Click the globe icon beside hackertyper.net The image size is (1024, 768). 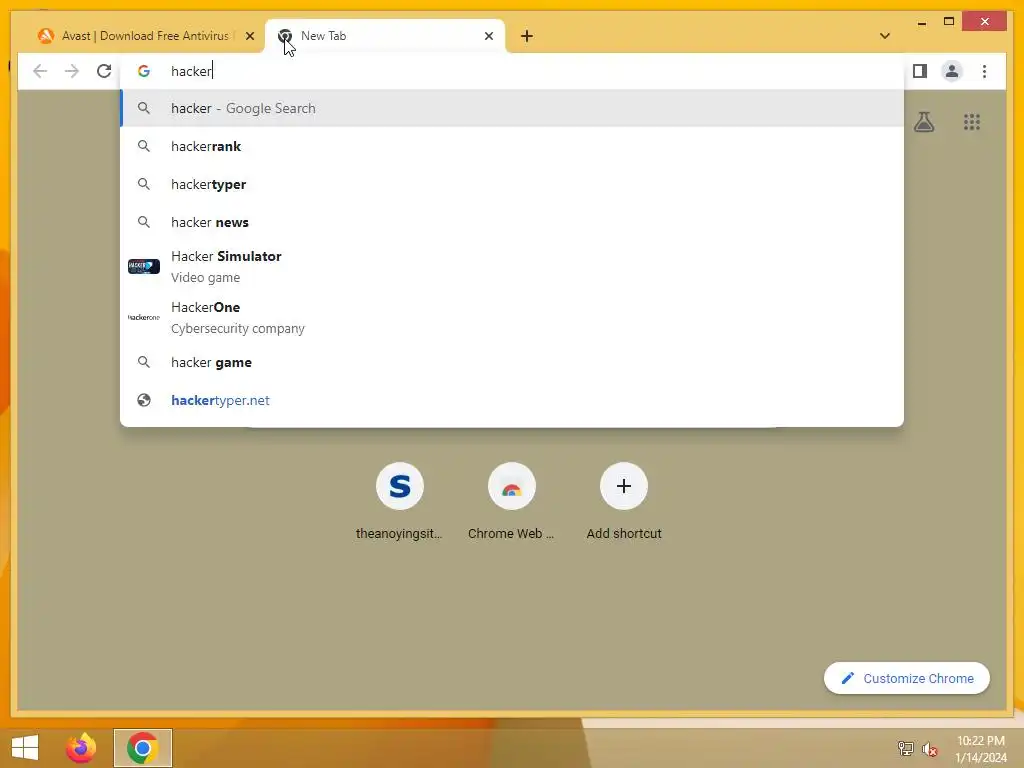[144, 400]
